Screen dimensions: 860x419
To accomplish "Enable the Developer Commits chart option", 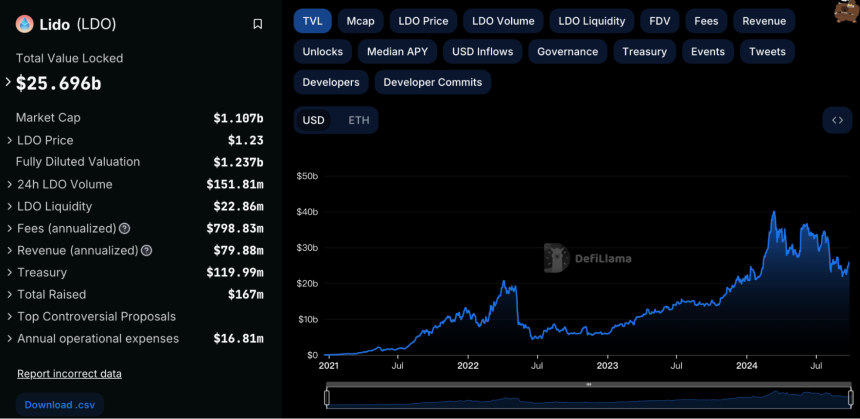I will point(433,82).
